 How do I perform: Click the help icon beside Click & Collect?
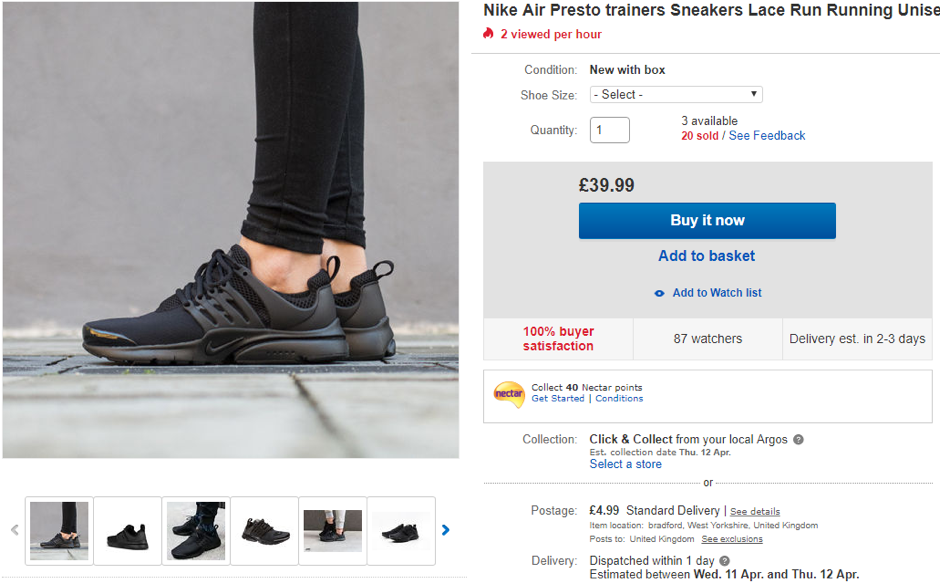[798, 439]
